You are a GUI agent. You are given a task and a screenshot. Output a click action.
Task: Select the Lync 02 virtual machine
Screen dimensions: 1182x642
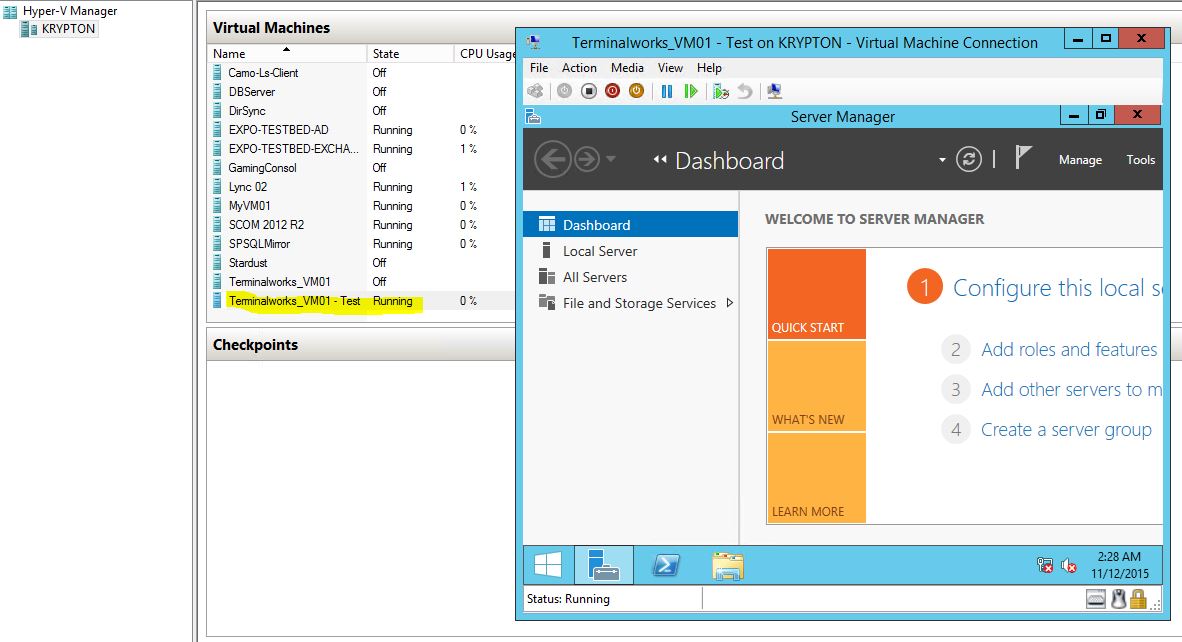[247, 187]
